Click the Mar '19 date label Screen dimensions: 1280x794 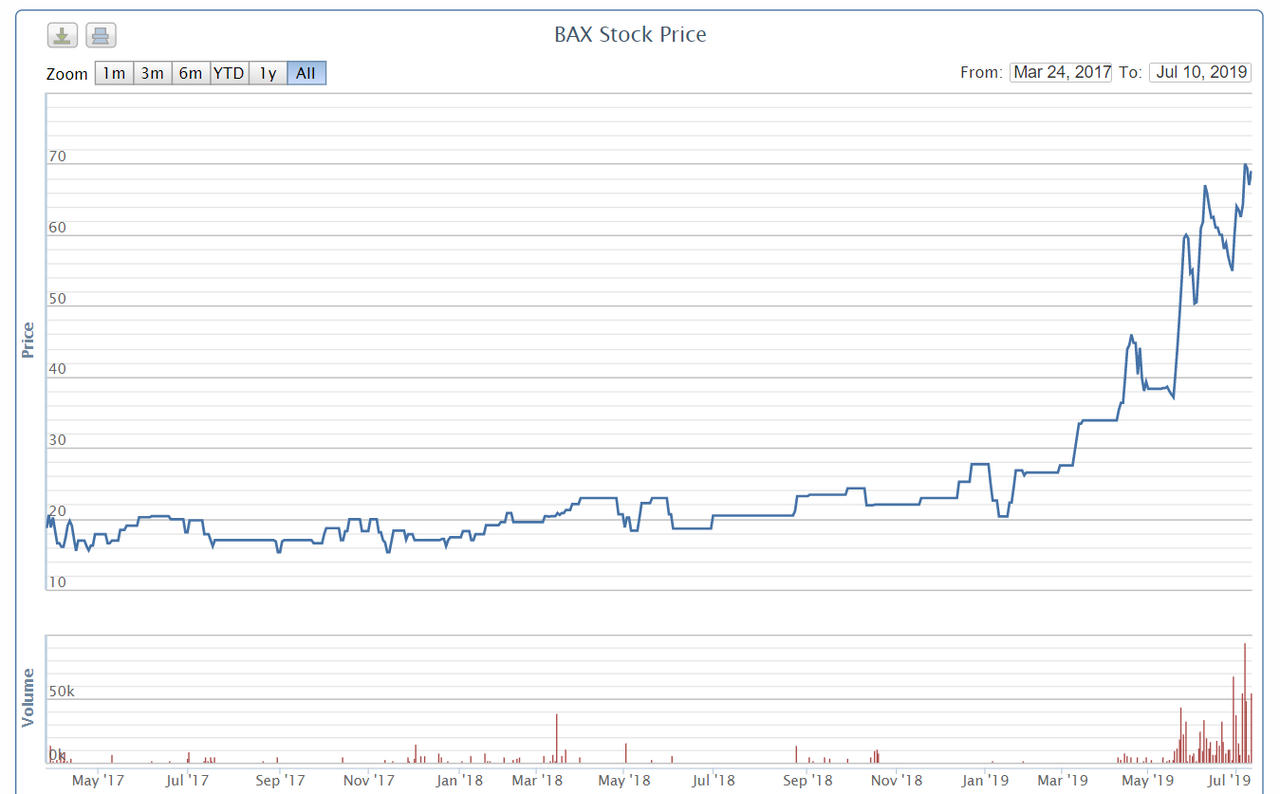coord(1062,779)
